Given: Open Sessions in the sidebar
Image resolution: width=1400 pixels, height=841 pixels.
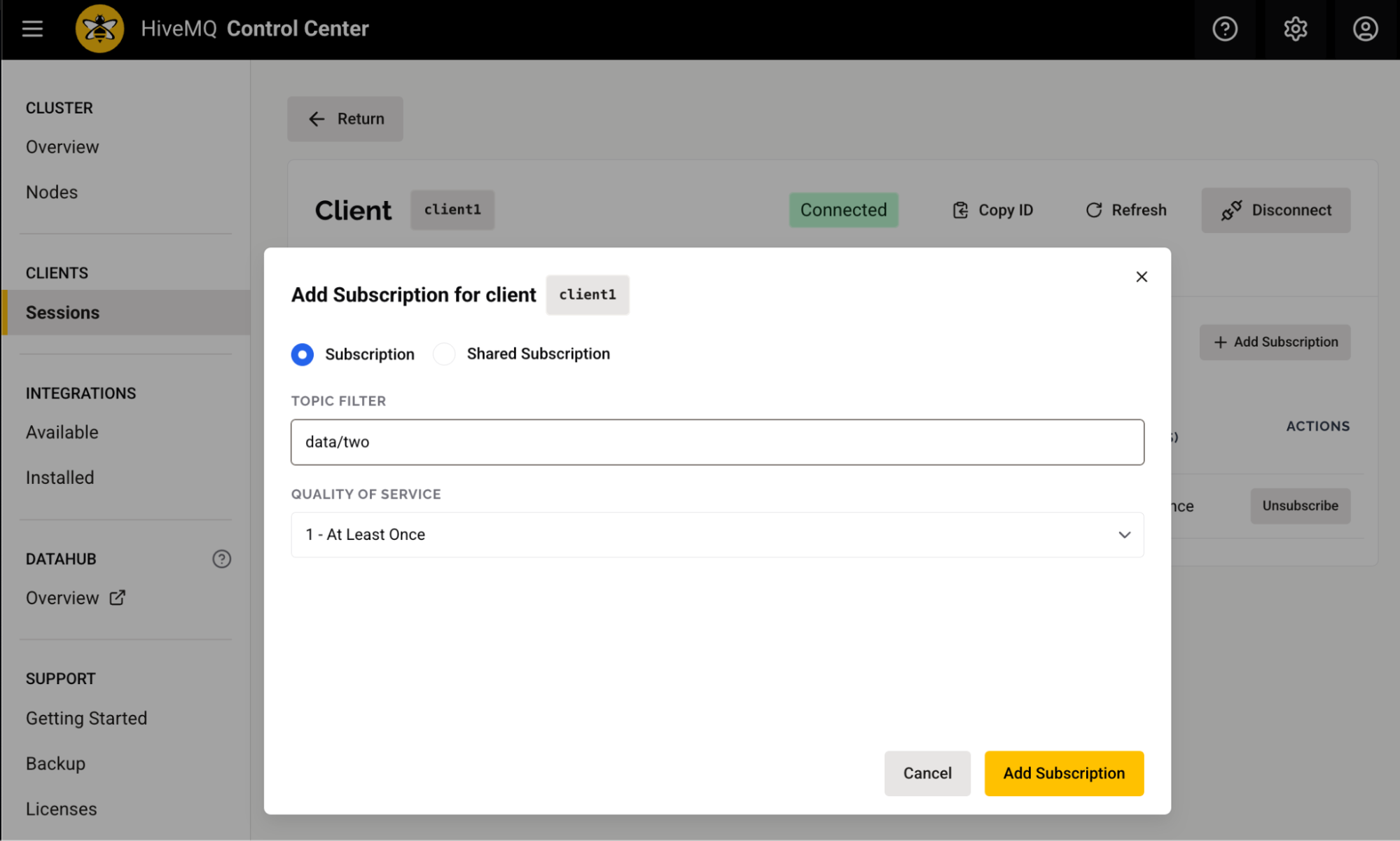Looking at the screenshot, I should [126, 312].
